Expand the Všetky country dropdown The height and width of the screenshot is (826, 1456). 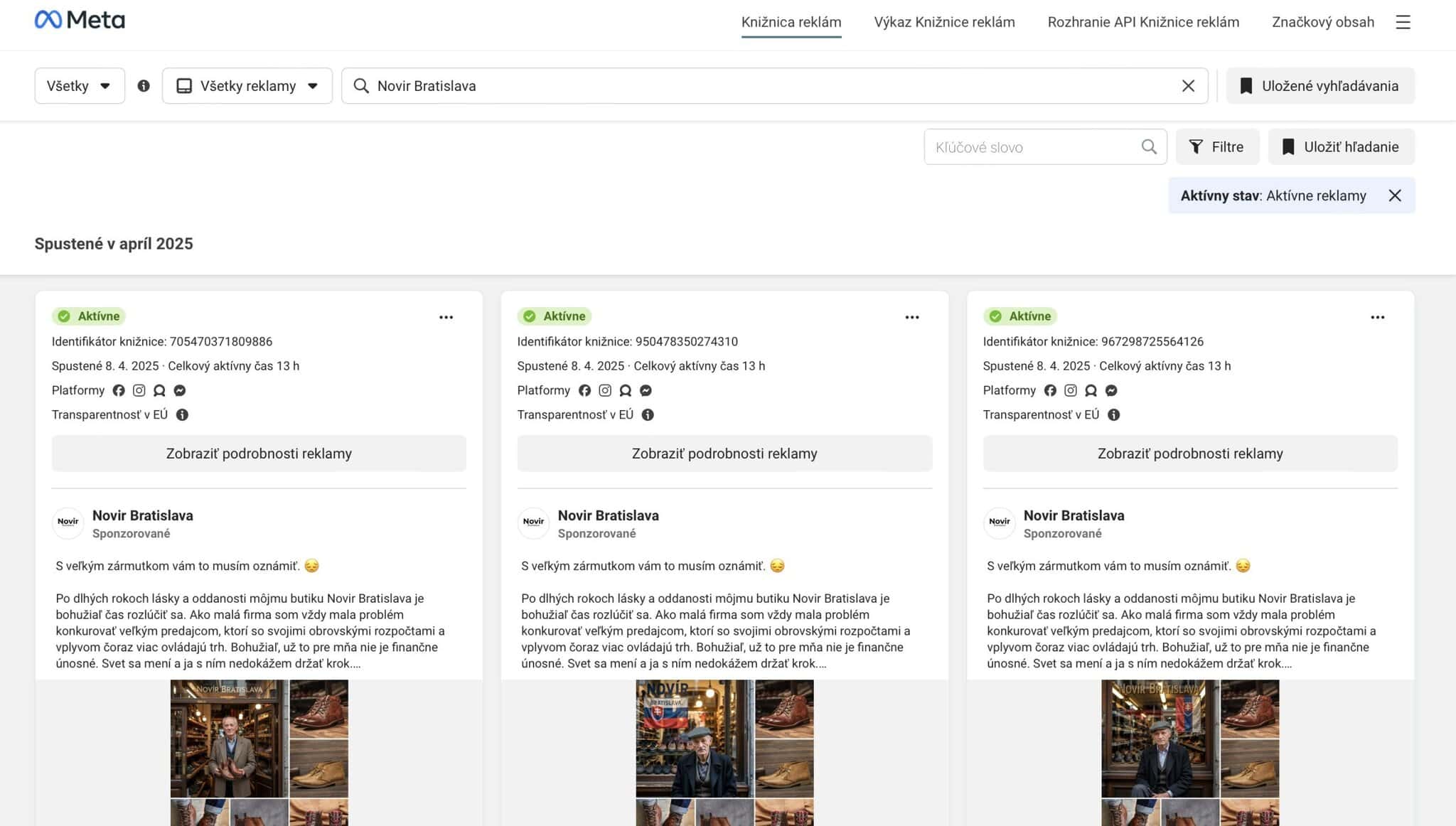click(80, 86)
